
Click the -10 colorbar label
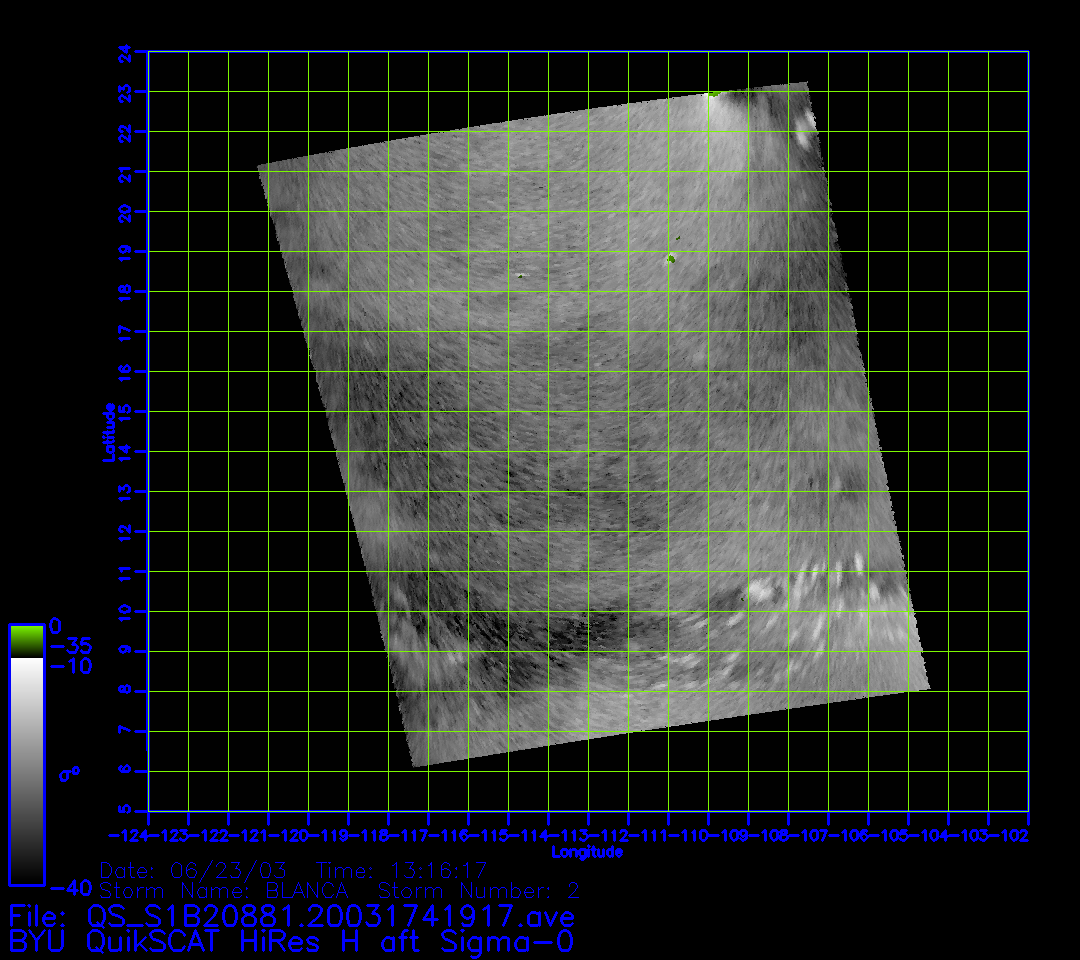[70, 666]
